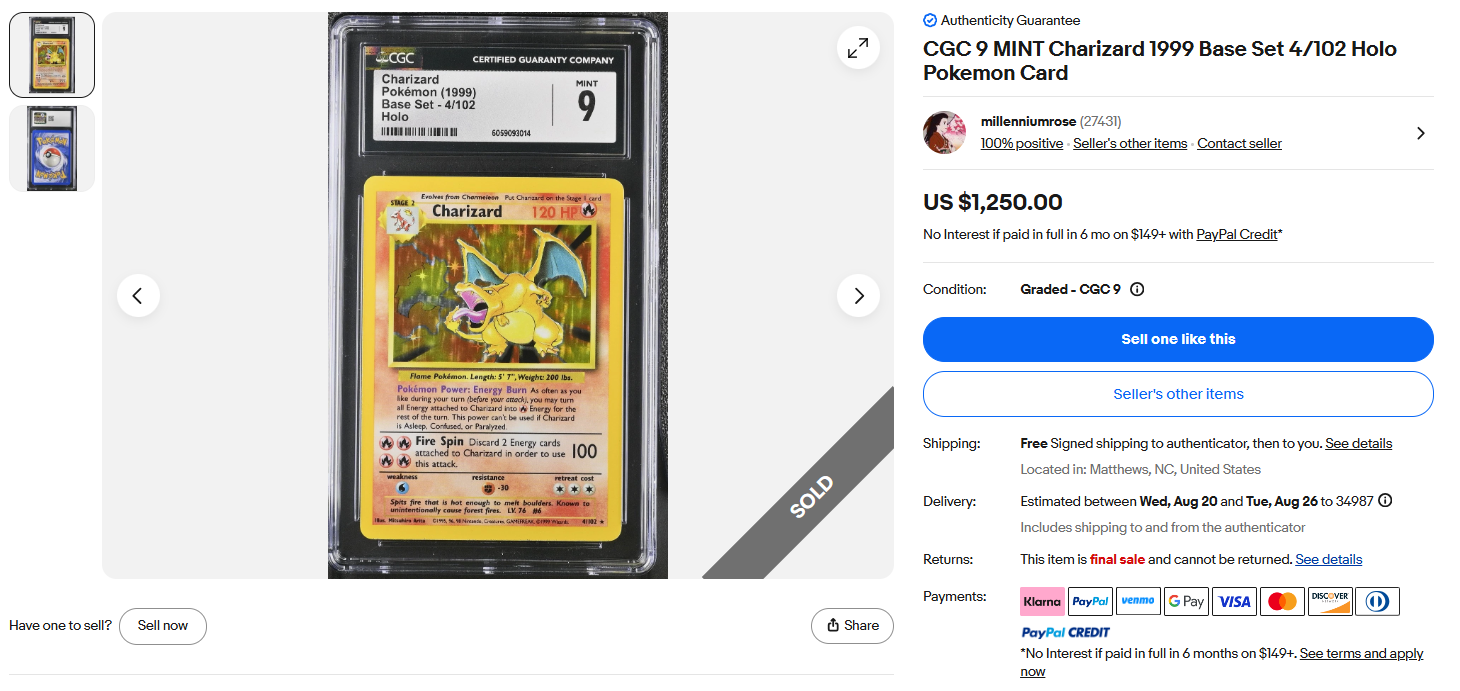The height and width of the screenshot is (691, 1460).
Task: Click the Share button
Action: tap(852, 626)
